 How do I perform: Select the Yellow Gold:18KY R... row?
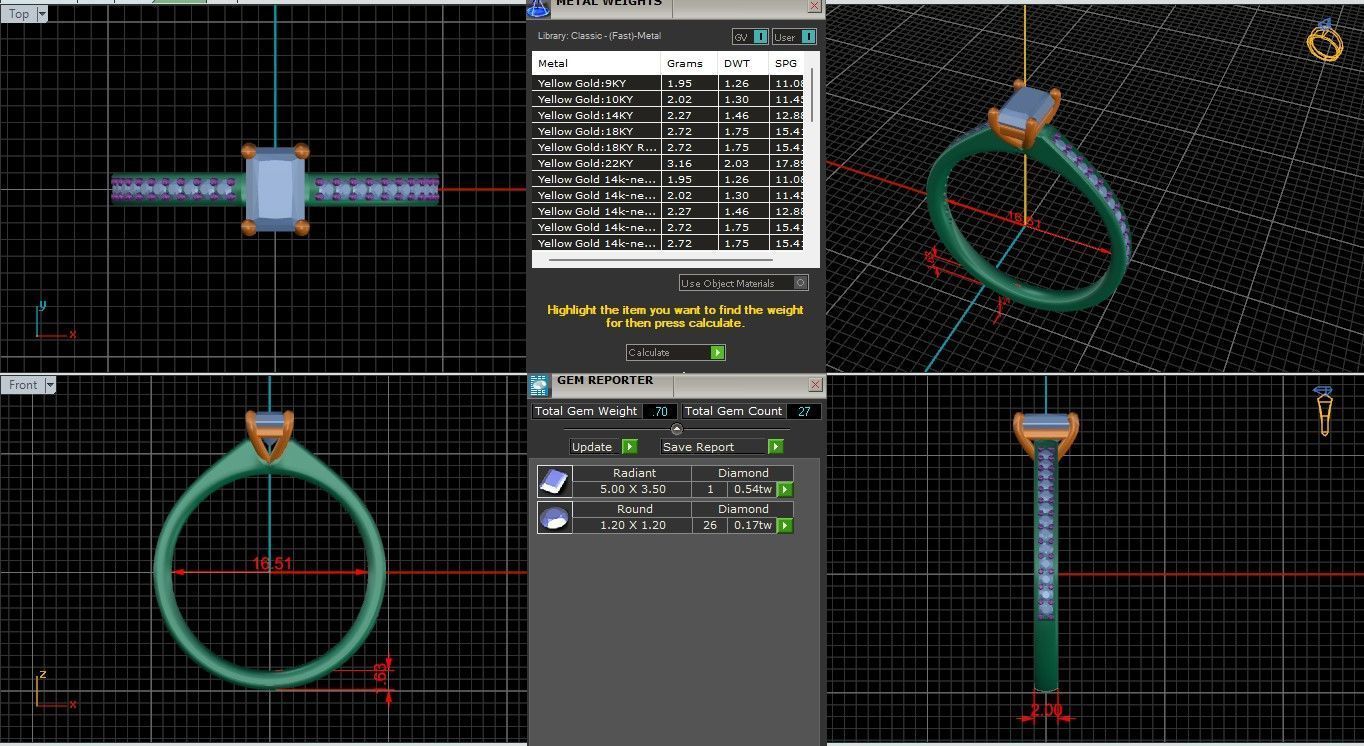click(668, 147)
